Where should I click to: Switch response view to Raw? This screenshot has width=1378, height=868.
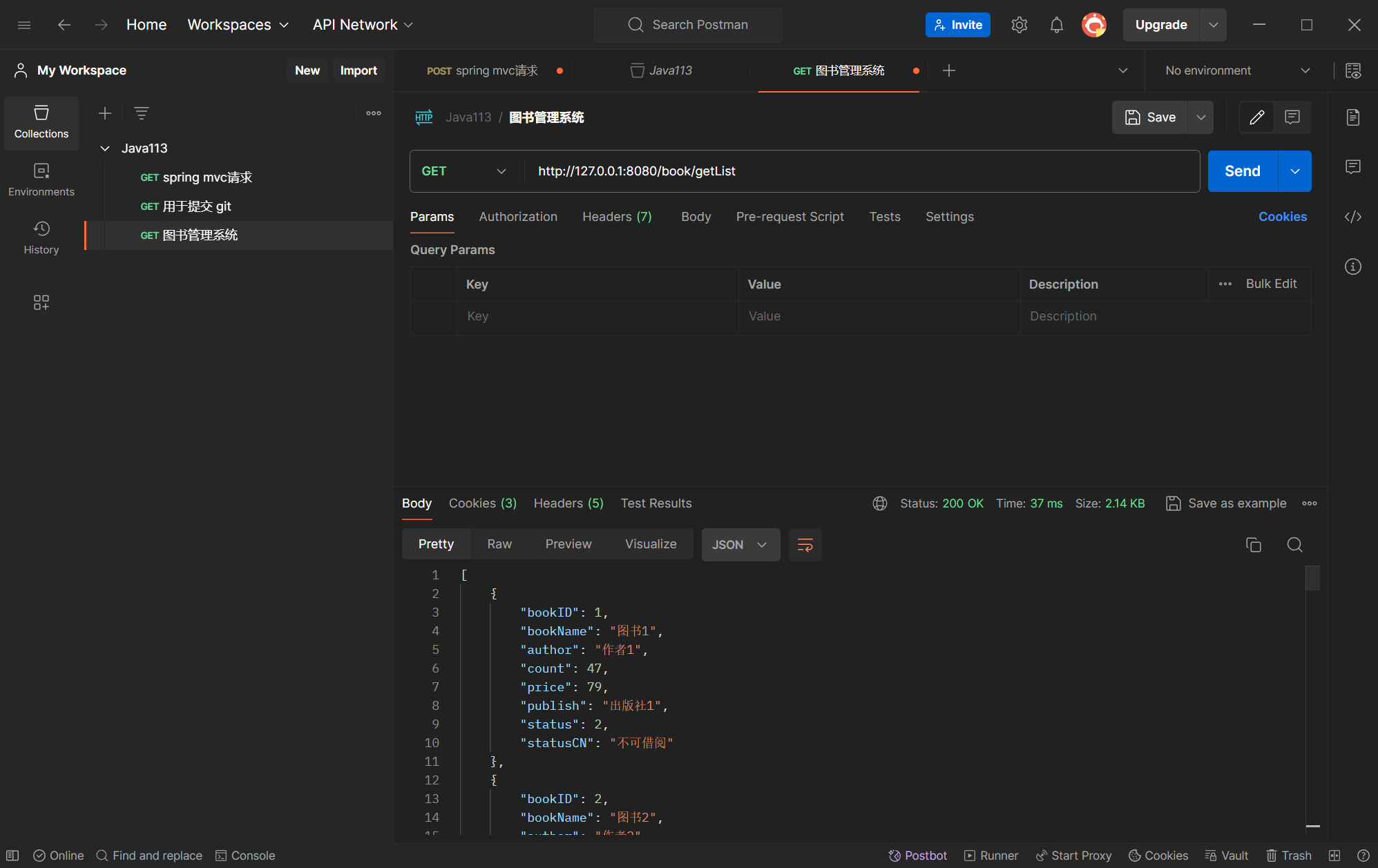click(x=499, y=544)
